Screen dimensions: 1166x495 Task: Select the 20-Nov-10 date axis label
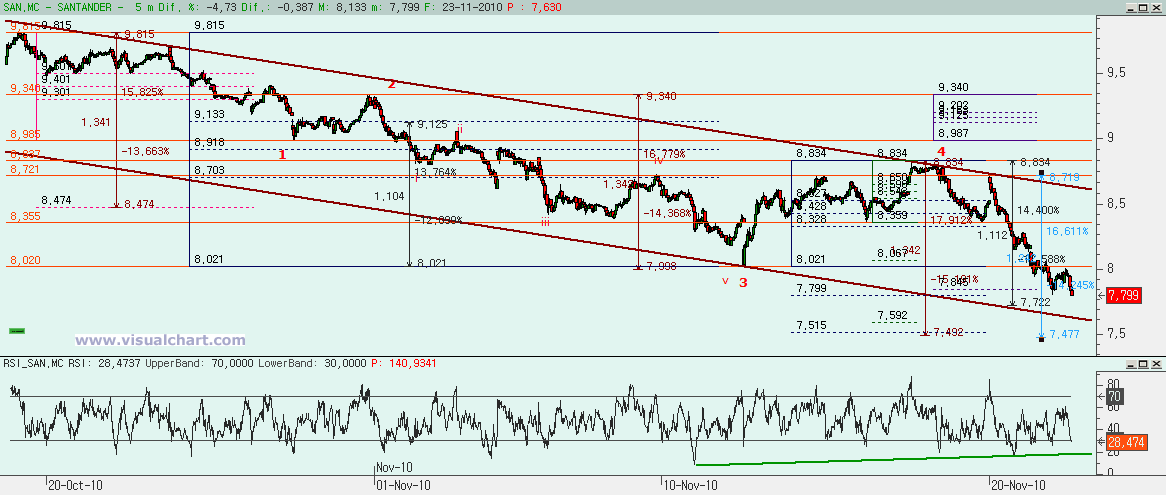click(x=1018, y=485)
